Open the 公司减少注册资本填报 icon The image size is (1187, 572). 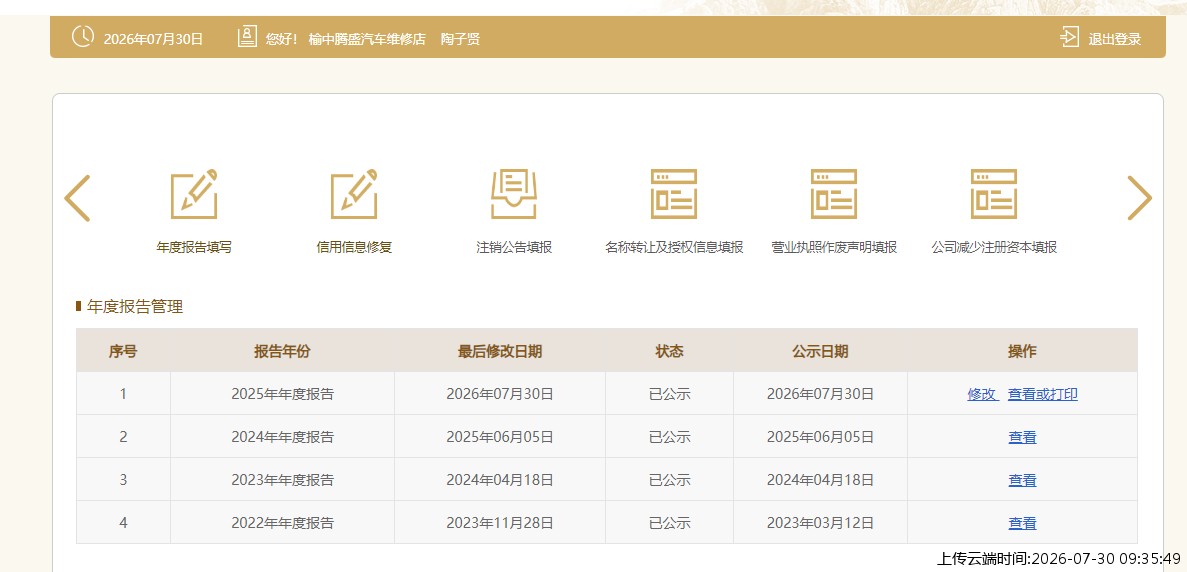pyautogui.click(x=994, y=194)
